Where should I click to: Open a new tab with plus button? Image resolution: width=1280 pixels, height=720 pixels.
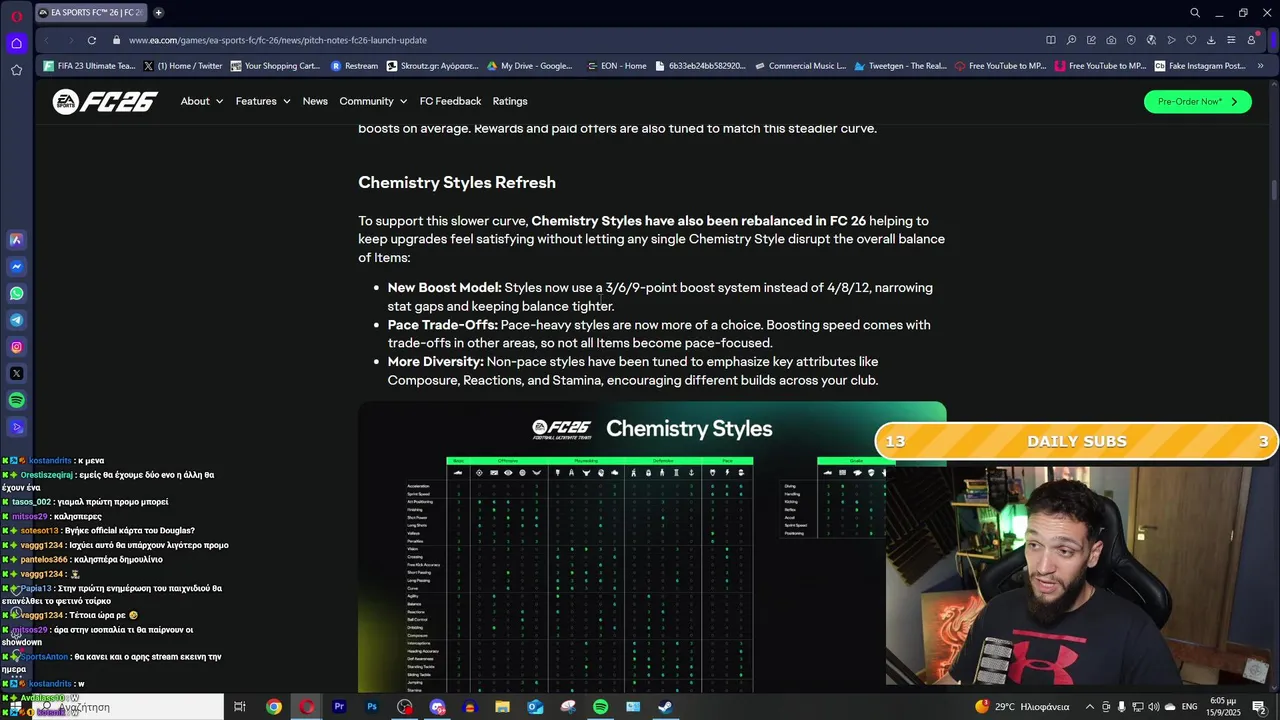[158, 13]
